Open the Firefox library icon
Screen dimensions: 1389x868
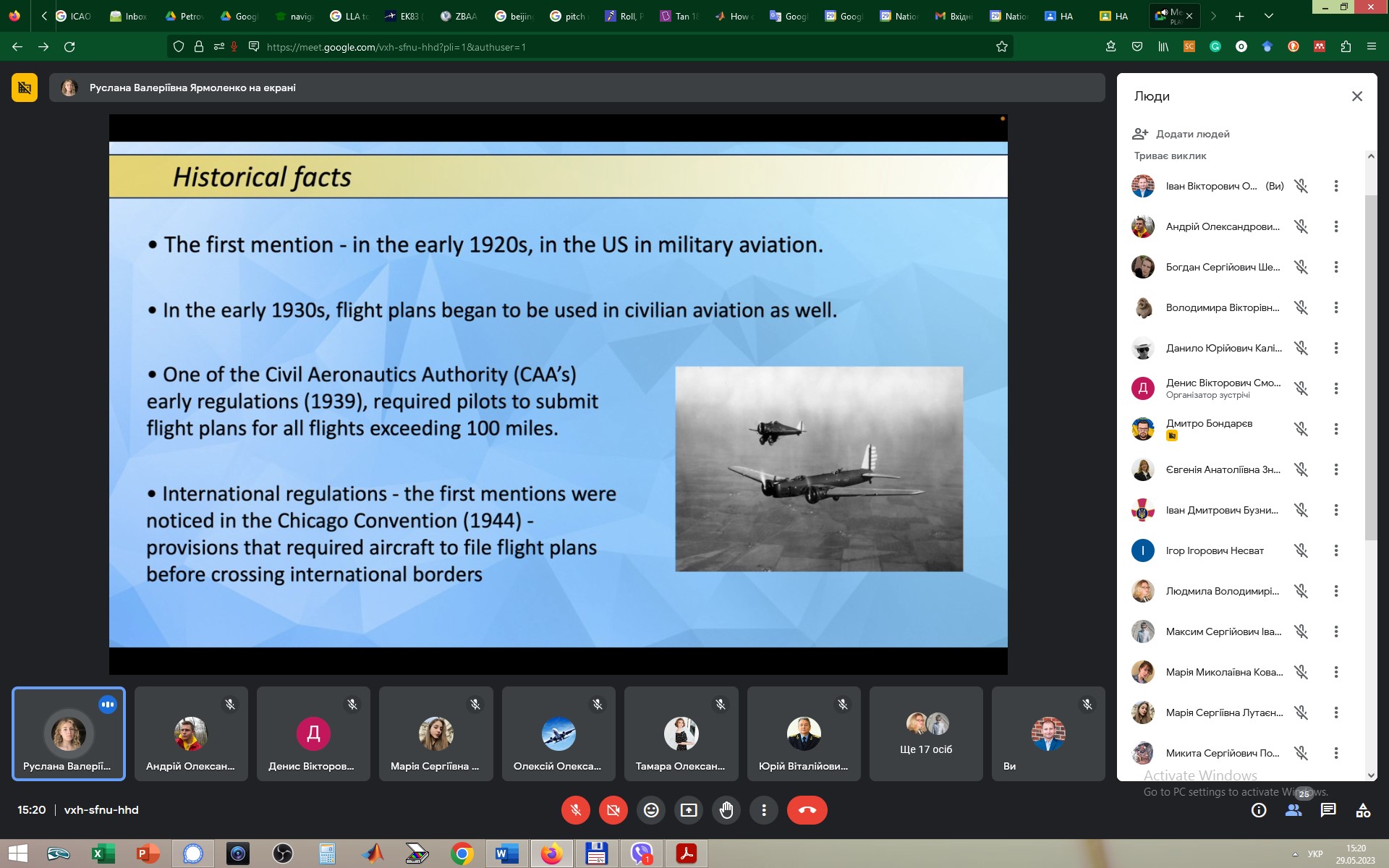[x=1163, y=46]
